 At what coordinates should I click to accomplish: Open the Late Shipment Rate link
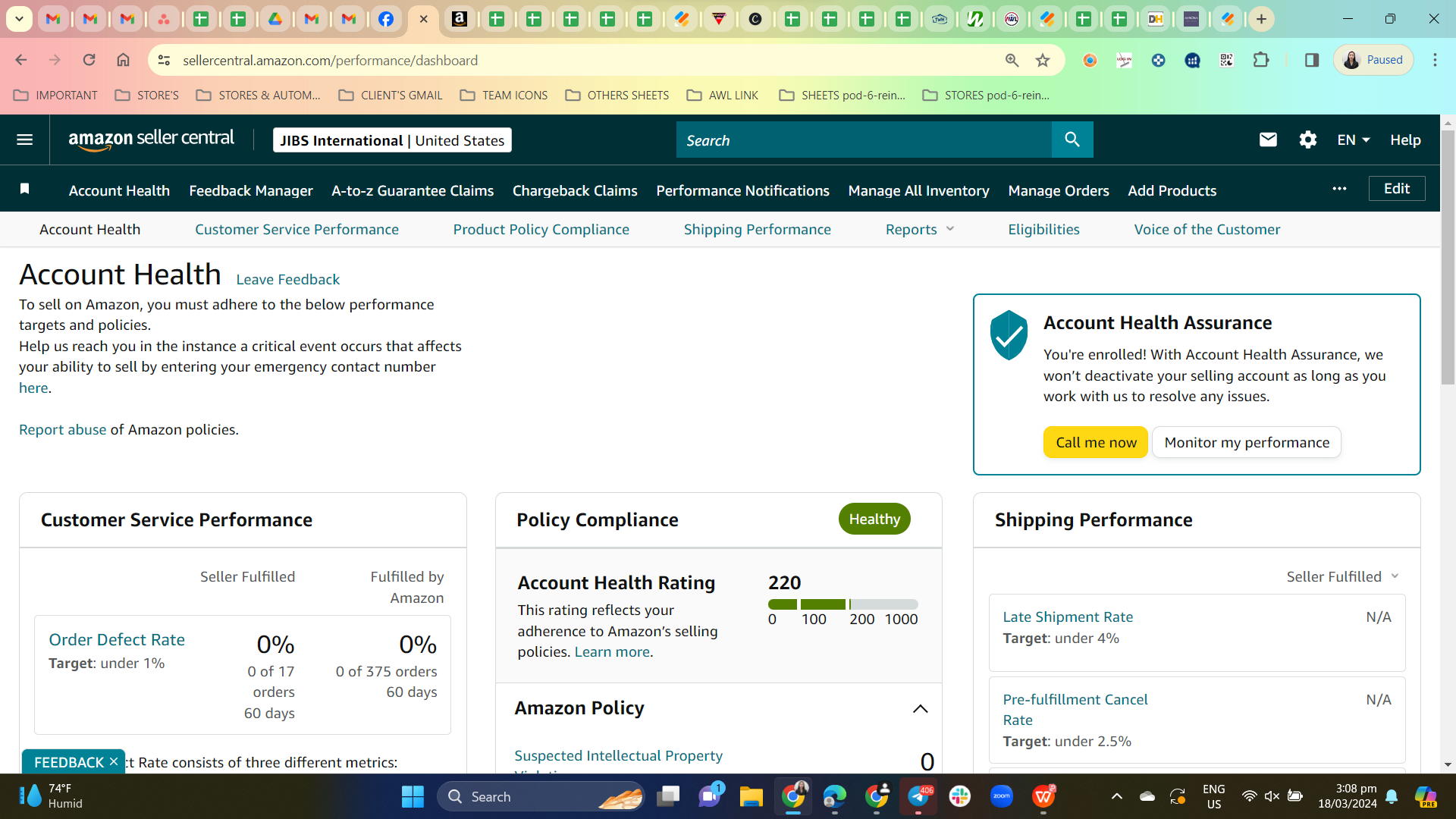pos(1068,617)
